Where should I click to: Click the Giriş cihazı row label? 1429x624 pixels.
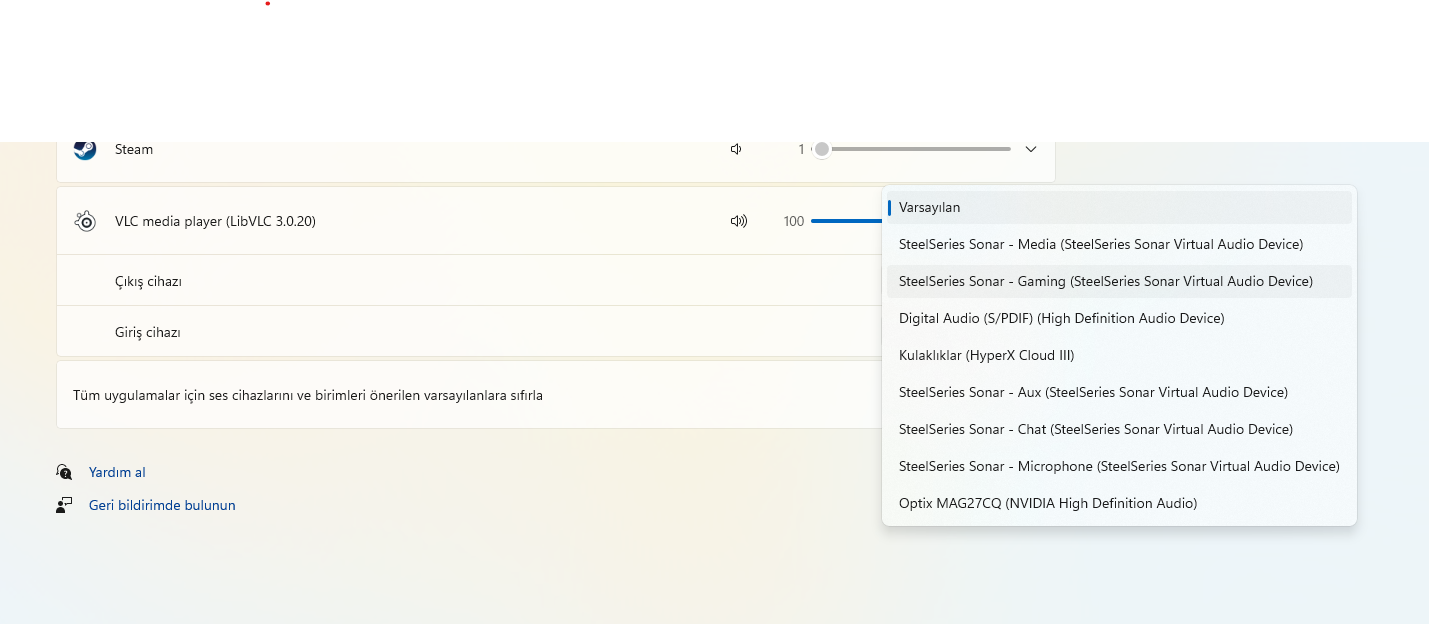(x=147, y=332)
